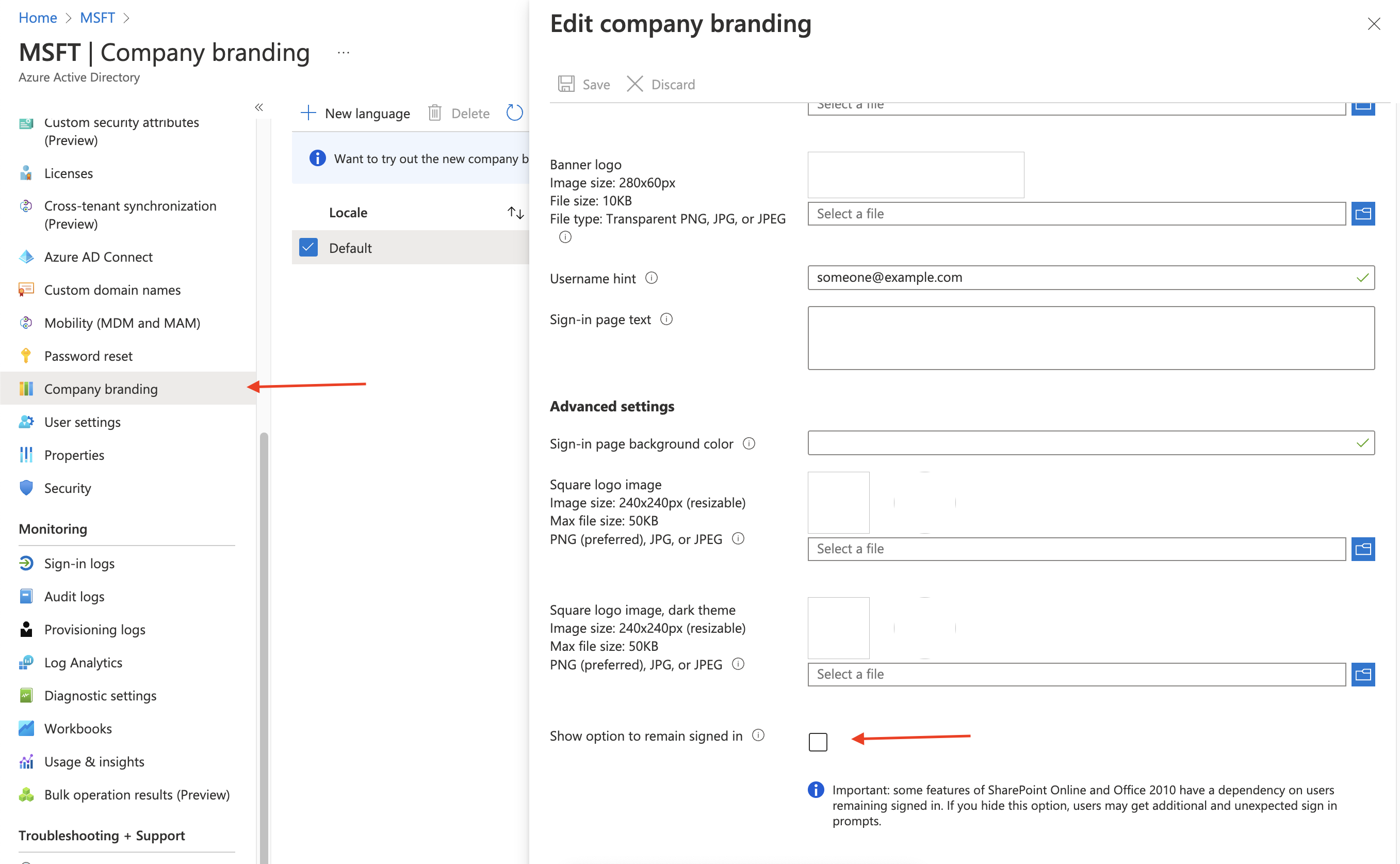The height and width of the screenshot is (864, 1400).
Task: Open Sign-in logs under Monitoring
Action: [x=79, y=564]
